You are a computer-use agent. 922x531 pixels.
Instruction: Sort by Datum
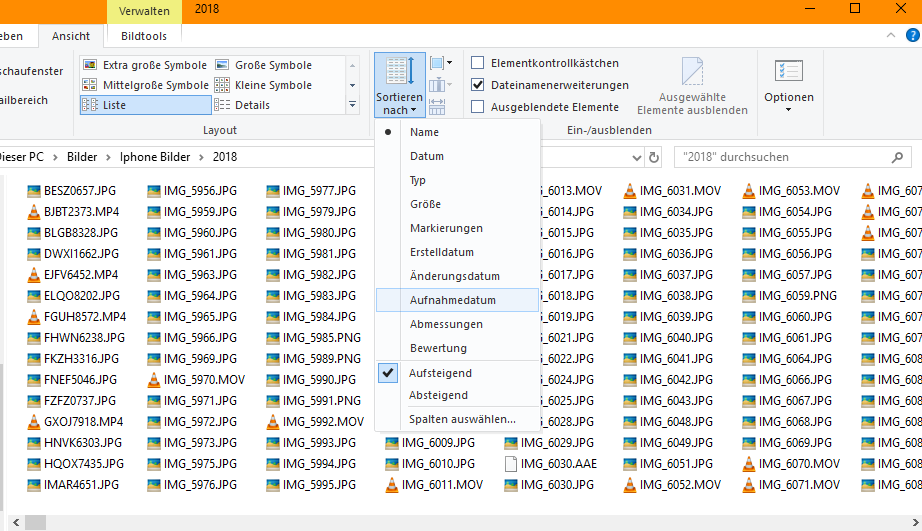[457, 156]
